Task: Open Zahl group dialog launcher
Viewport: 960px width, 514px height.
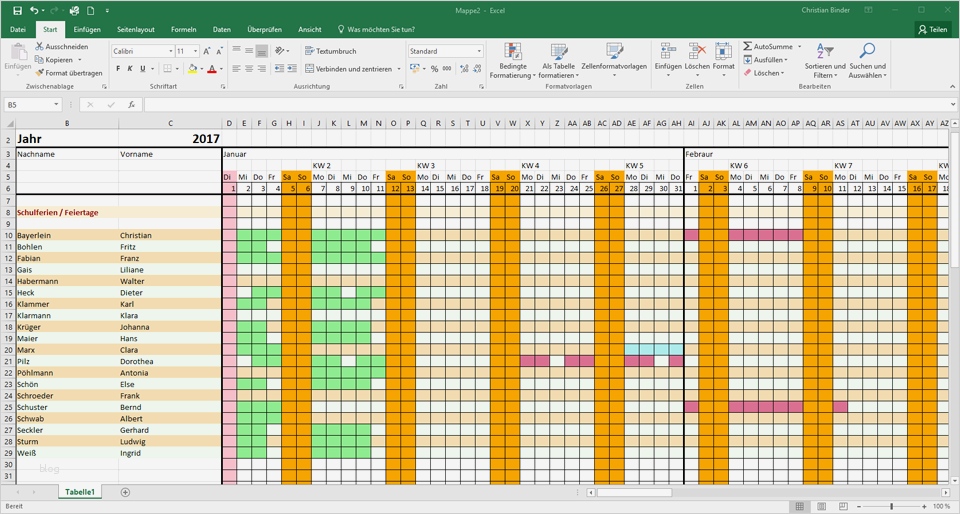Action: (x=482, y=87)
